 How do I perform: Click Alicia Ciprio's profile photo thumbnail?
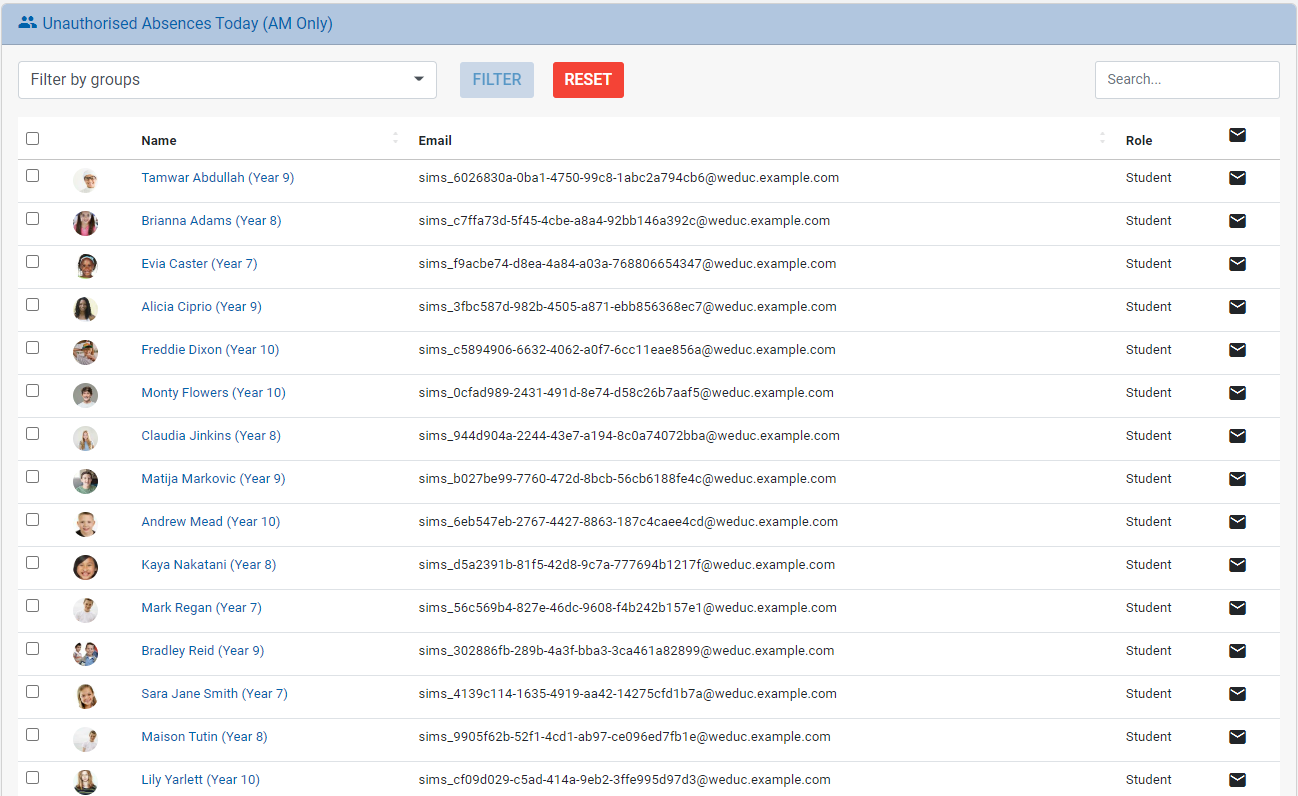coord(86,308)
